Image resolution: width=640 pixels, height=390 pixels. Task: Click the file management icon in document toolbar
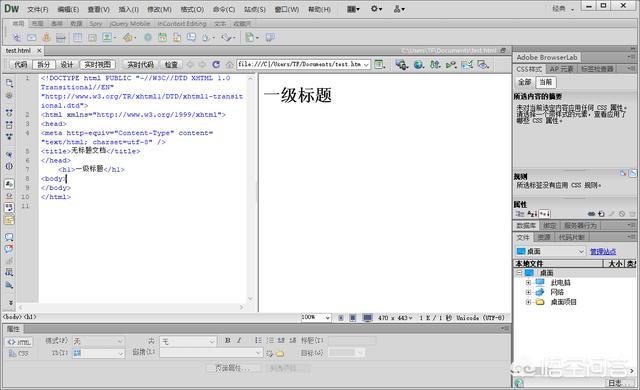pos(435,64)
